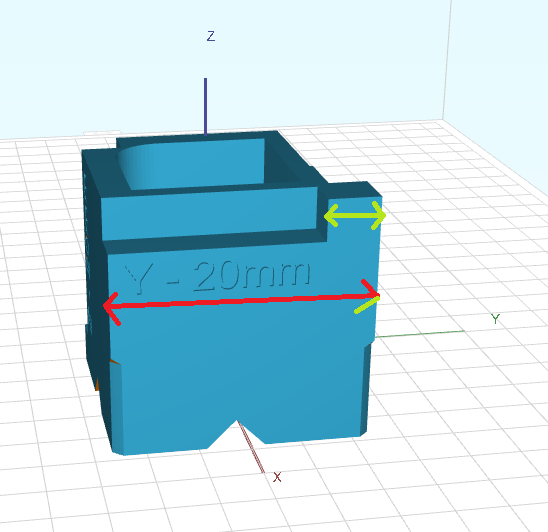Screen dimensions: 548x532
Task: Select the yellow-green double-headed arrow
Action: pyautogui.click(x=355, y=215)
